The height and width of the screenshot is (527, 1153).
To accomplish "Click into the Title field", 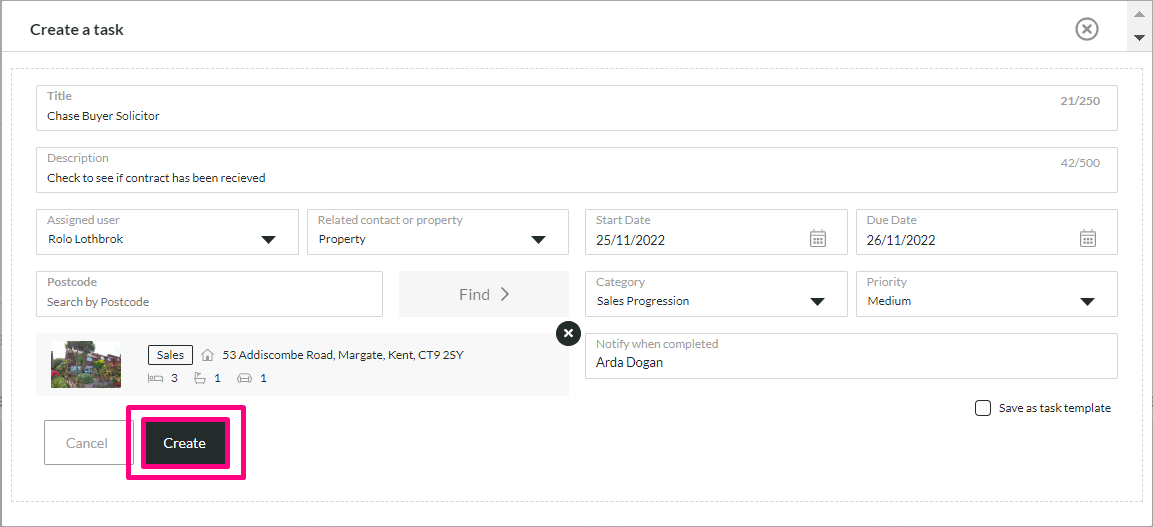I will pyautogui.click(x=576, y=108).
